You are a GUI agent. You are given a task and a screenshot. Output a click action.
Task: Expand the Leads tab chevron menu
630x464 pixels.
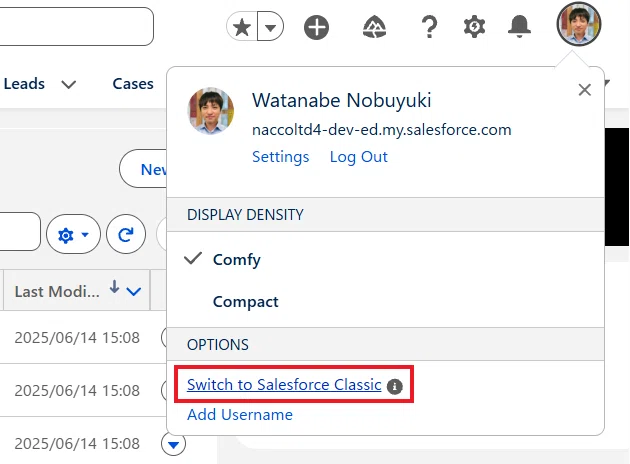[x=69, y=84]
